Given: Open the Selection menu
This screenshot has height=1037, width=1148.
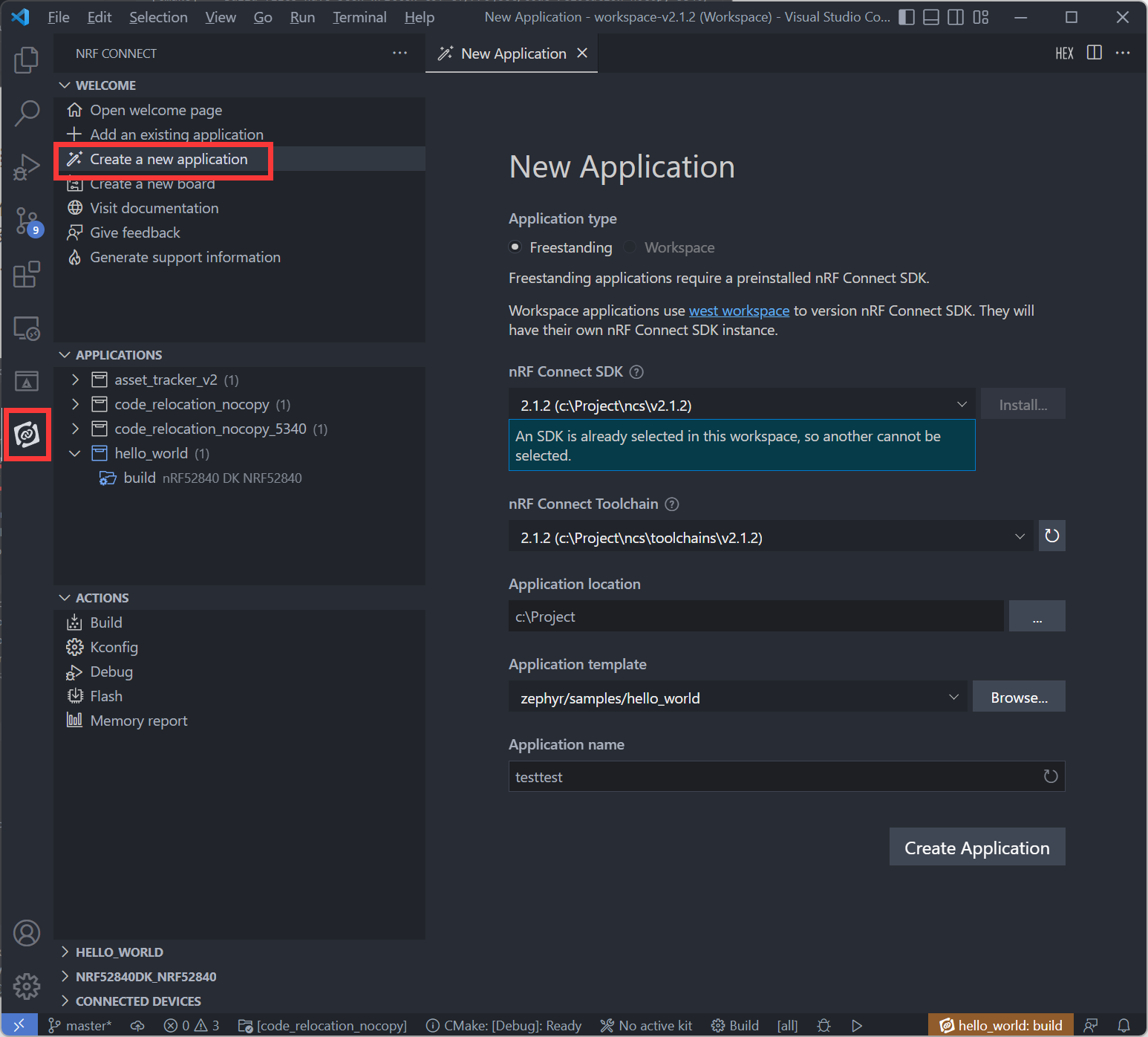Looking at the screenshot, I should (158, 17).
